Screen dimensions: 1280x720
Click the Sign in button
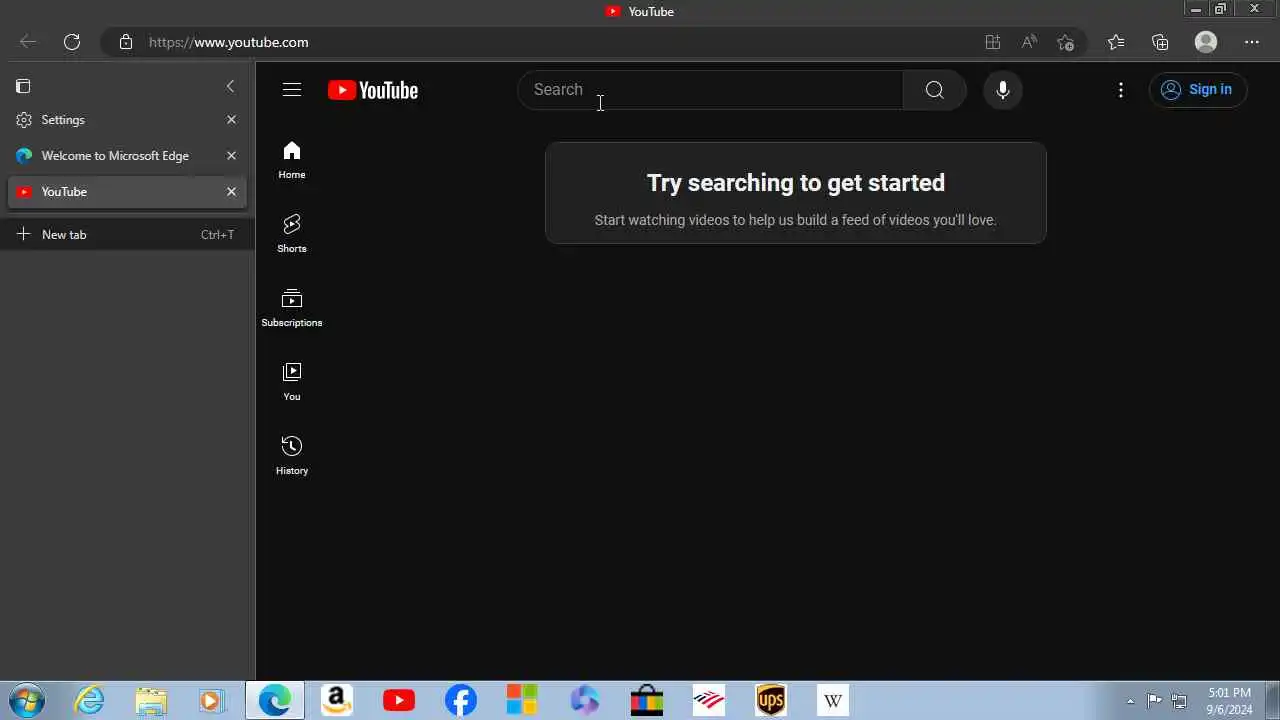(x=1197, y=90)
